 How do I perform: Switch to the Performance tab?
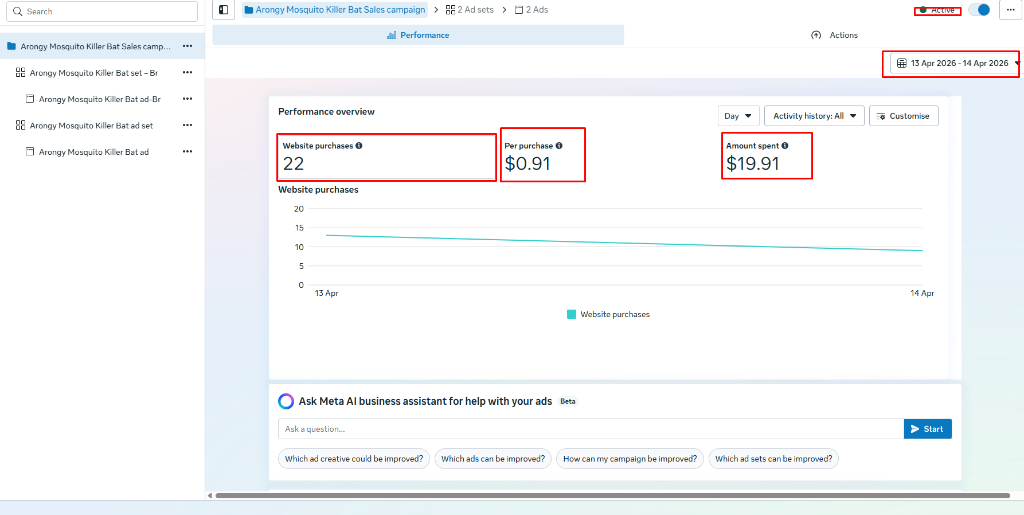click(418, 35)
